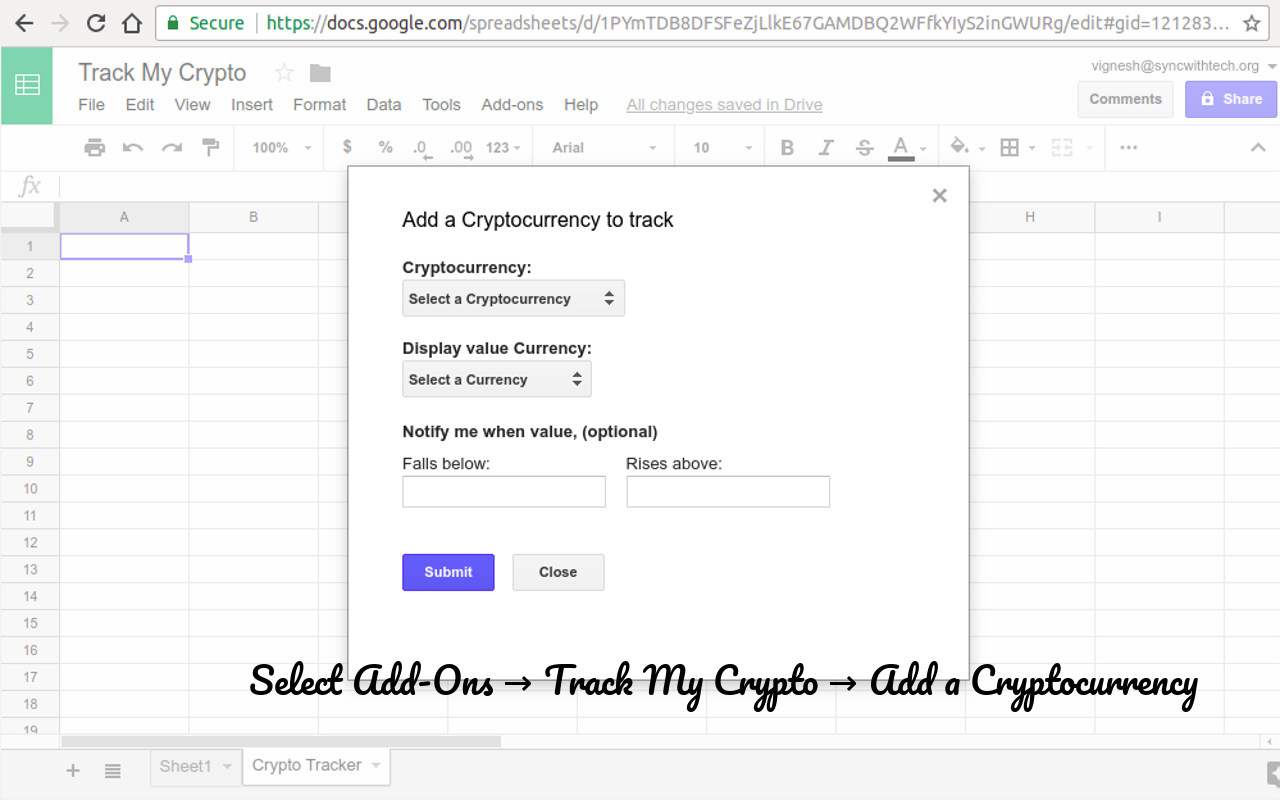1280x800 pixels.
Task: Switch to the Sheet1 tab
Action: [x=186, y=766]
